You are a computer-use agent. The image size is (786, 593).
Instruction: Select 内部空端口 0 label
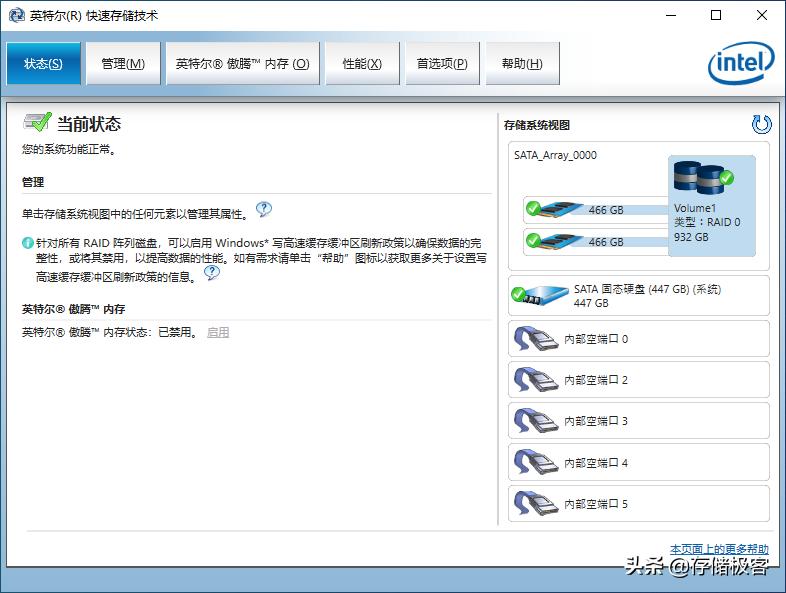point(596,339)
